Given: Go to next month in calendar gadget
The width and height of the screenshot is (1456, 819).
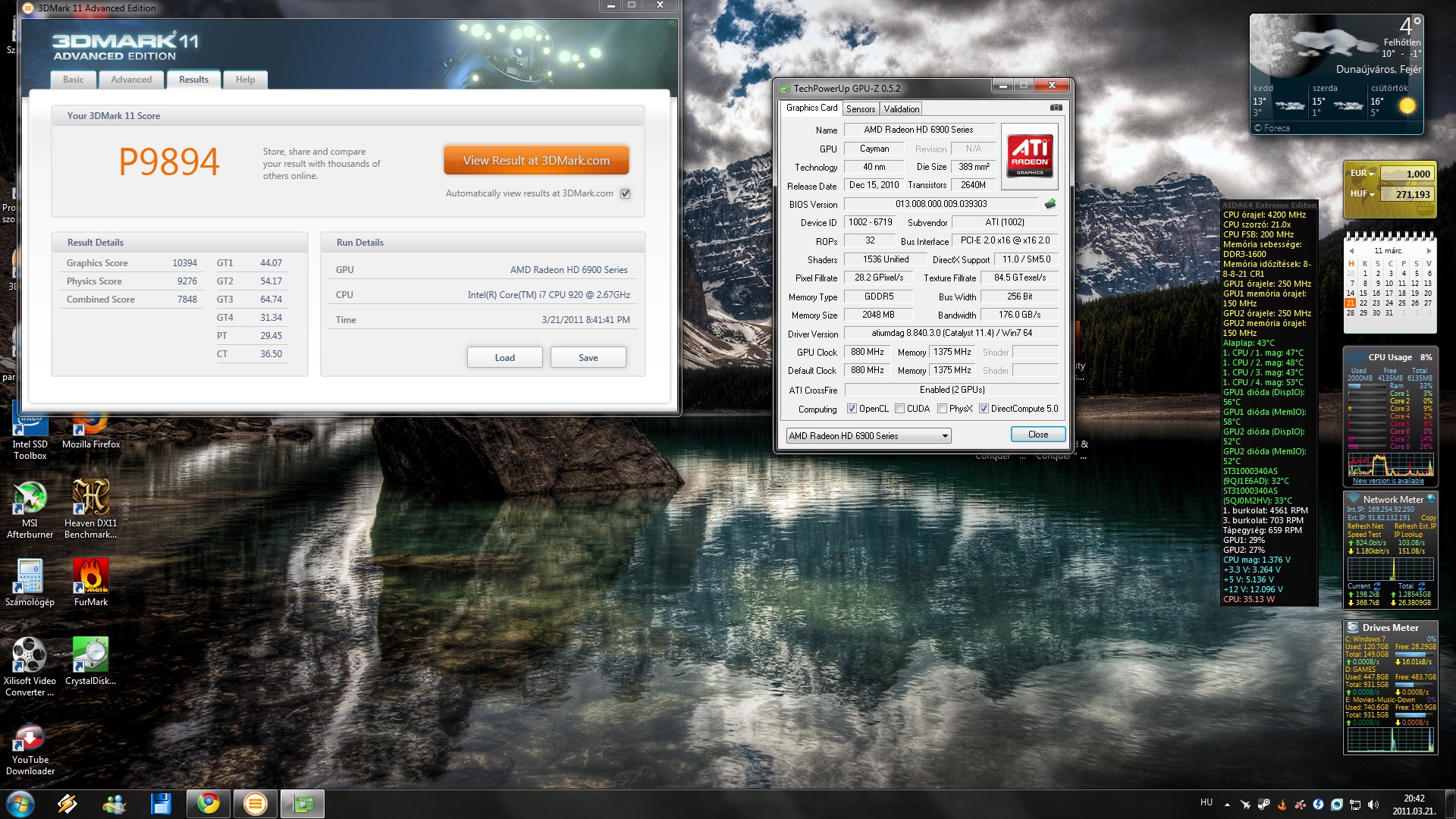Looking at the screenshot, I should pos(1429,251).
